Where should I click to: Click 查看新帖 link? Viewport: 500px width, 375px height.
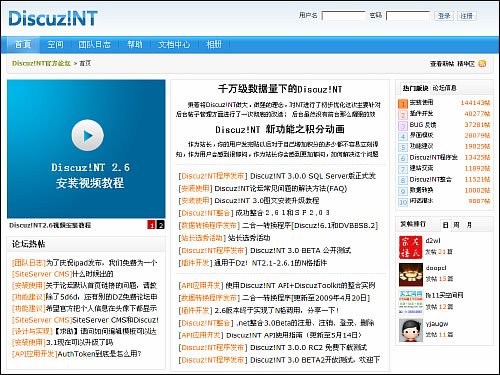point(442,64)
